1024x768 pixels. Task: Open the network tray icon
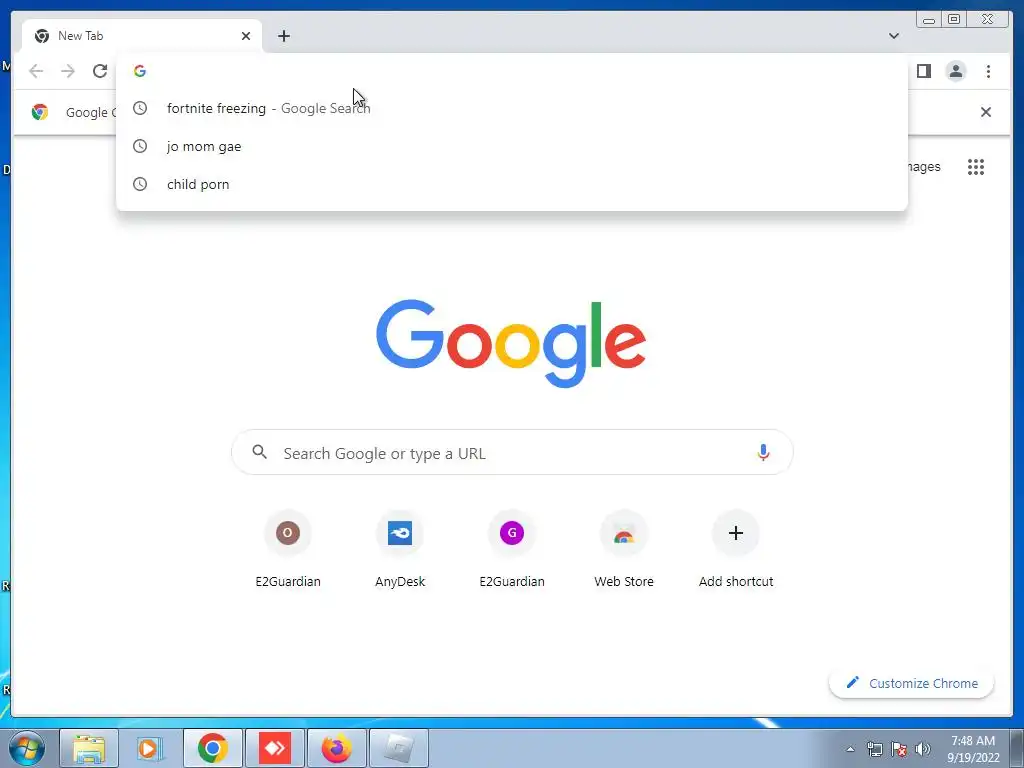click(874, 749)
